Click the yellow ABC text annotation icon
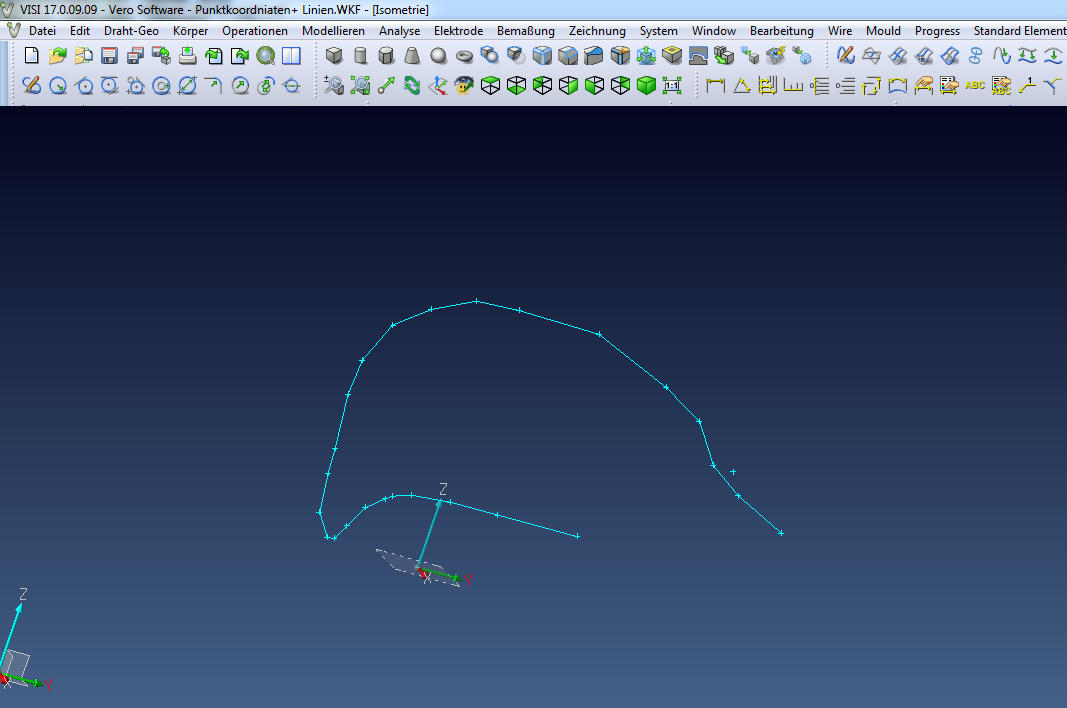 975,86
